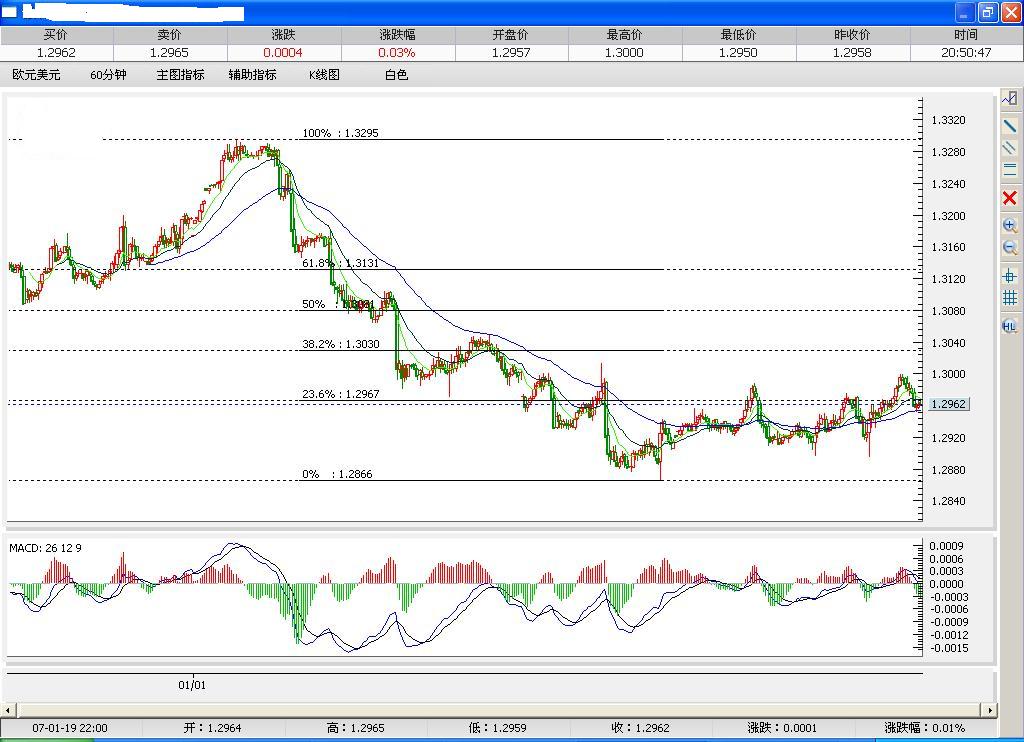Click the K线图 chart type button
This screenshot has width=1024, height=742.
tap(324, 74)
